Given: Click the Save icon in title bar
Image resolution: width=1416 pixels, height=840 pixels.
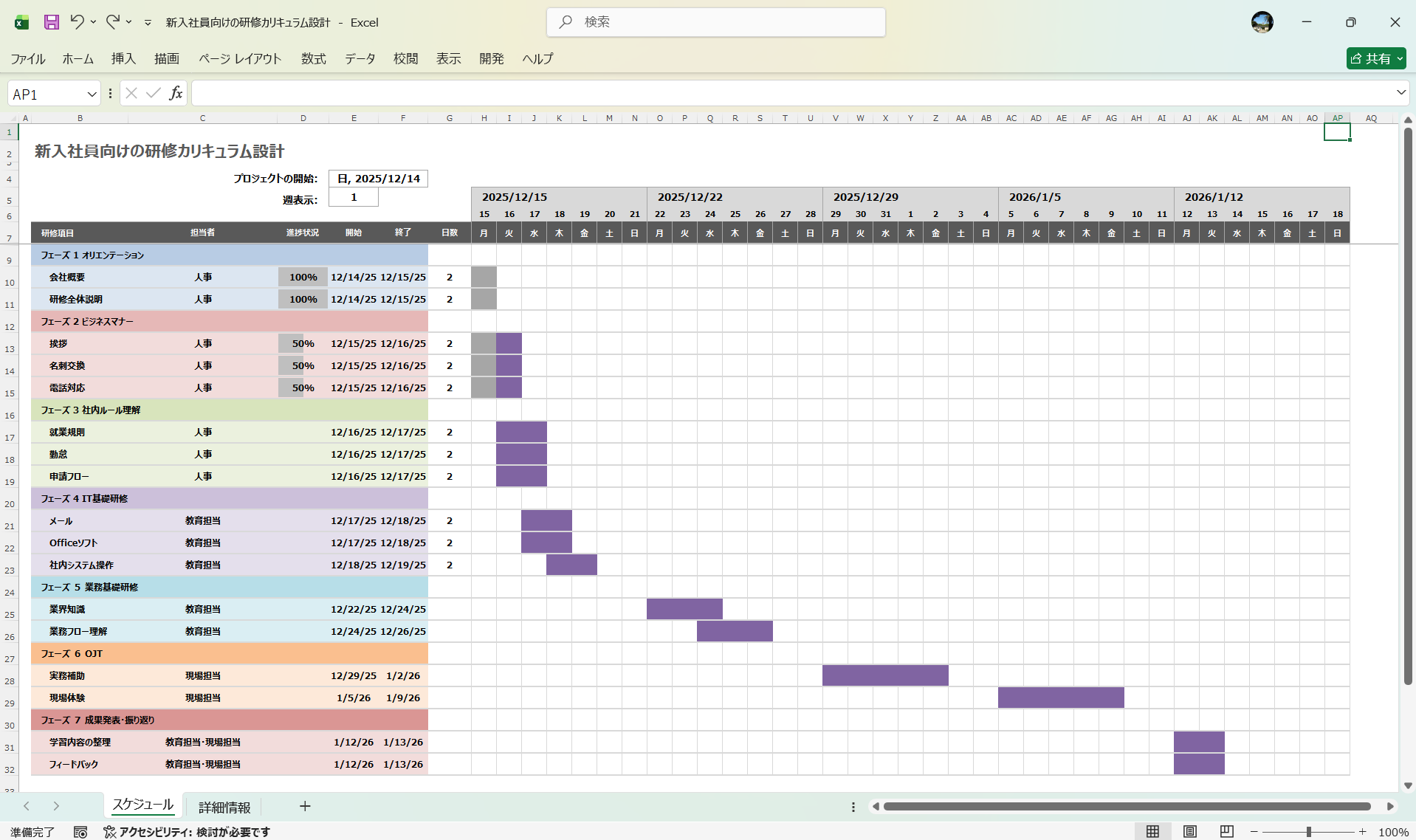Looking at the screenshot, I should 51,22.
